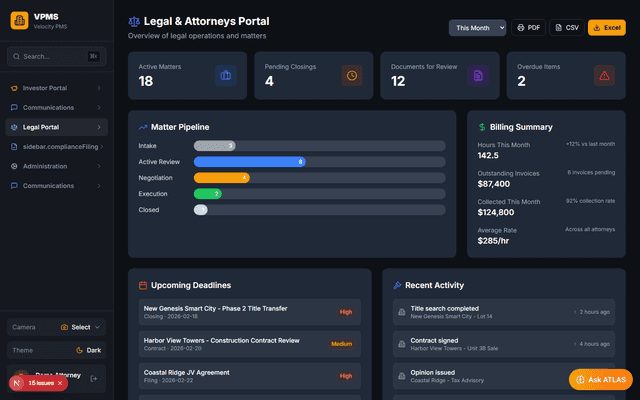Click the warning triangle on Overdue Items card

click(604, 76)
